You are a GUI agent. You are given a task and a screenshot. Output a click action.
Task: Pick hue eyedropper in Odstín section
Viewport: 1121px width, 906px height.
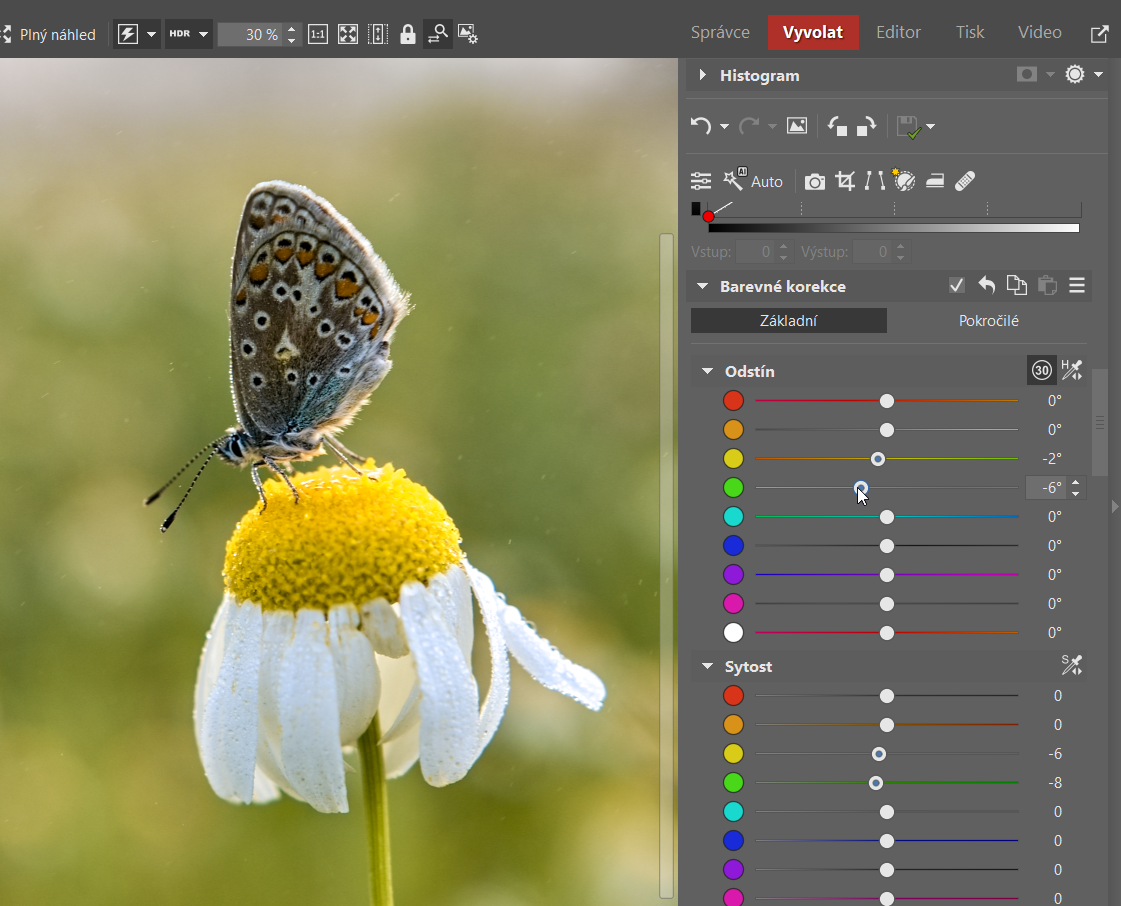(x=1071, y=370)
